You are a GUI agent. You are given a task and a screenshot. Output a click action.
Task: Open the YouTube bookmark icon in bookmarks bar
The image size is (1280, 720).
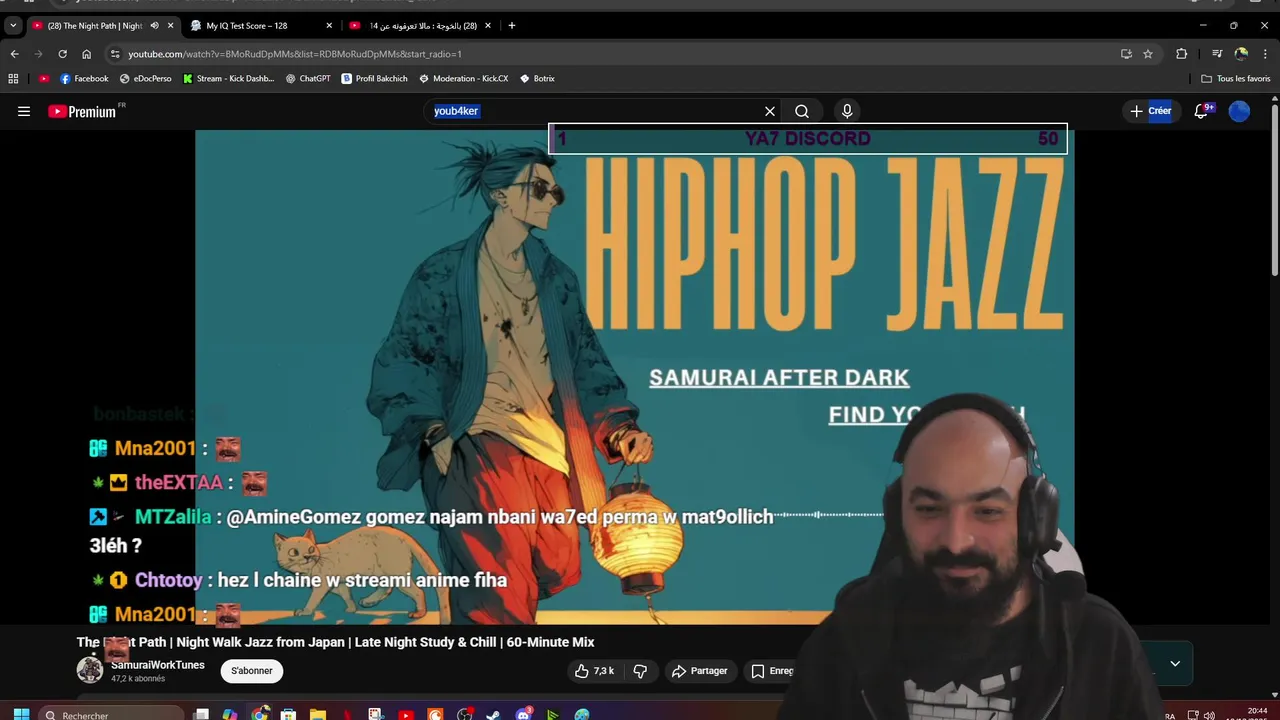point(44,79)
